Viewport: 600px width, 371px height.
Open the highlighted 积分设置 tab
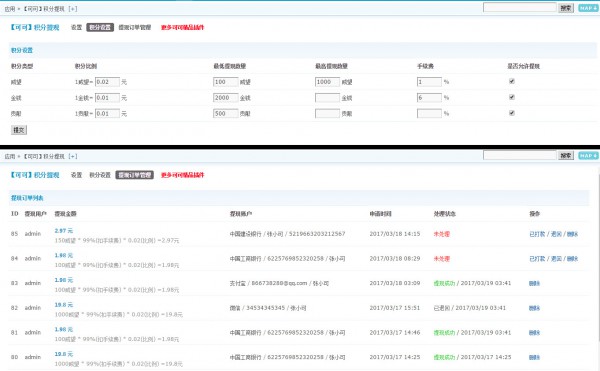tap(100, 27)
